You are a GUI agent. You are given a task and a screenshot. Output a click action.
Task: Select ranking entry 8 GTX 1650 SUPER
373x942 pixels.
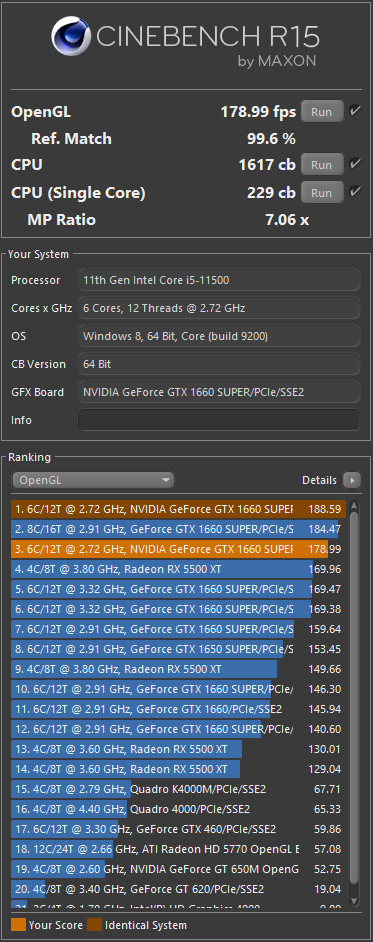click(x=178, y=649)
